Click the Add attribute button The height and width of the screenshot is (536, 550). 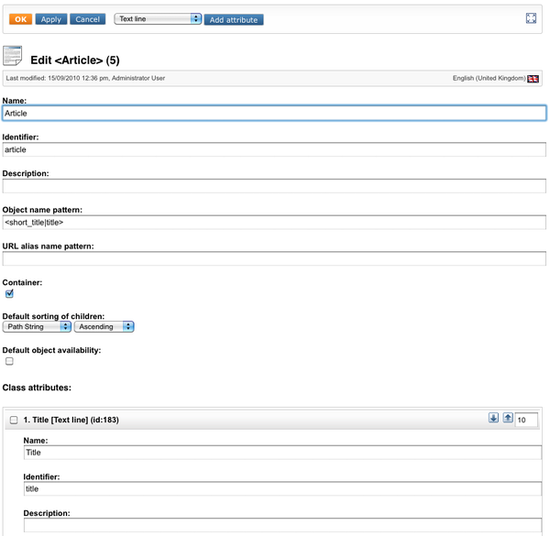pos(234,20)
